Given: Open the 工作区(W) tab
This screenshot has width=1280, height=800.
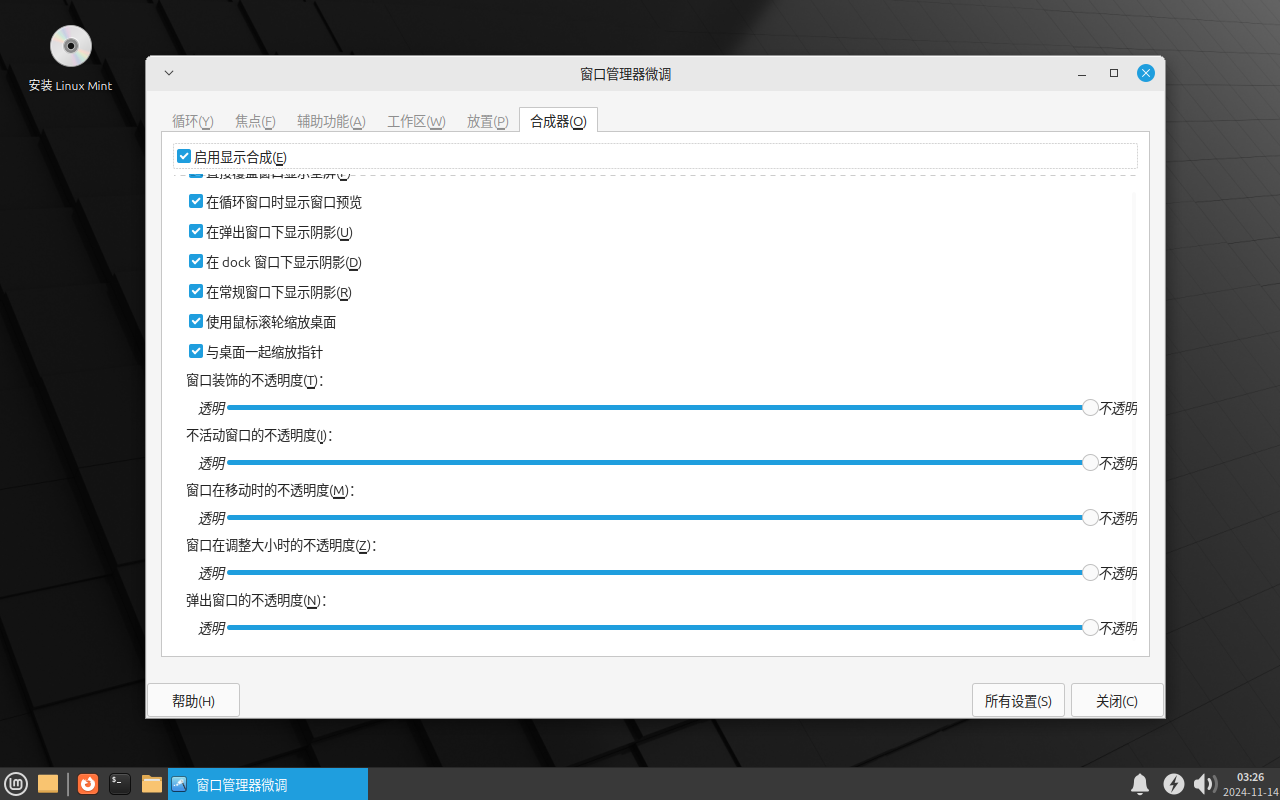Looking at the screenshot, I should click(416, 121).
